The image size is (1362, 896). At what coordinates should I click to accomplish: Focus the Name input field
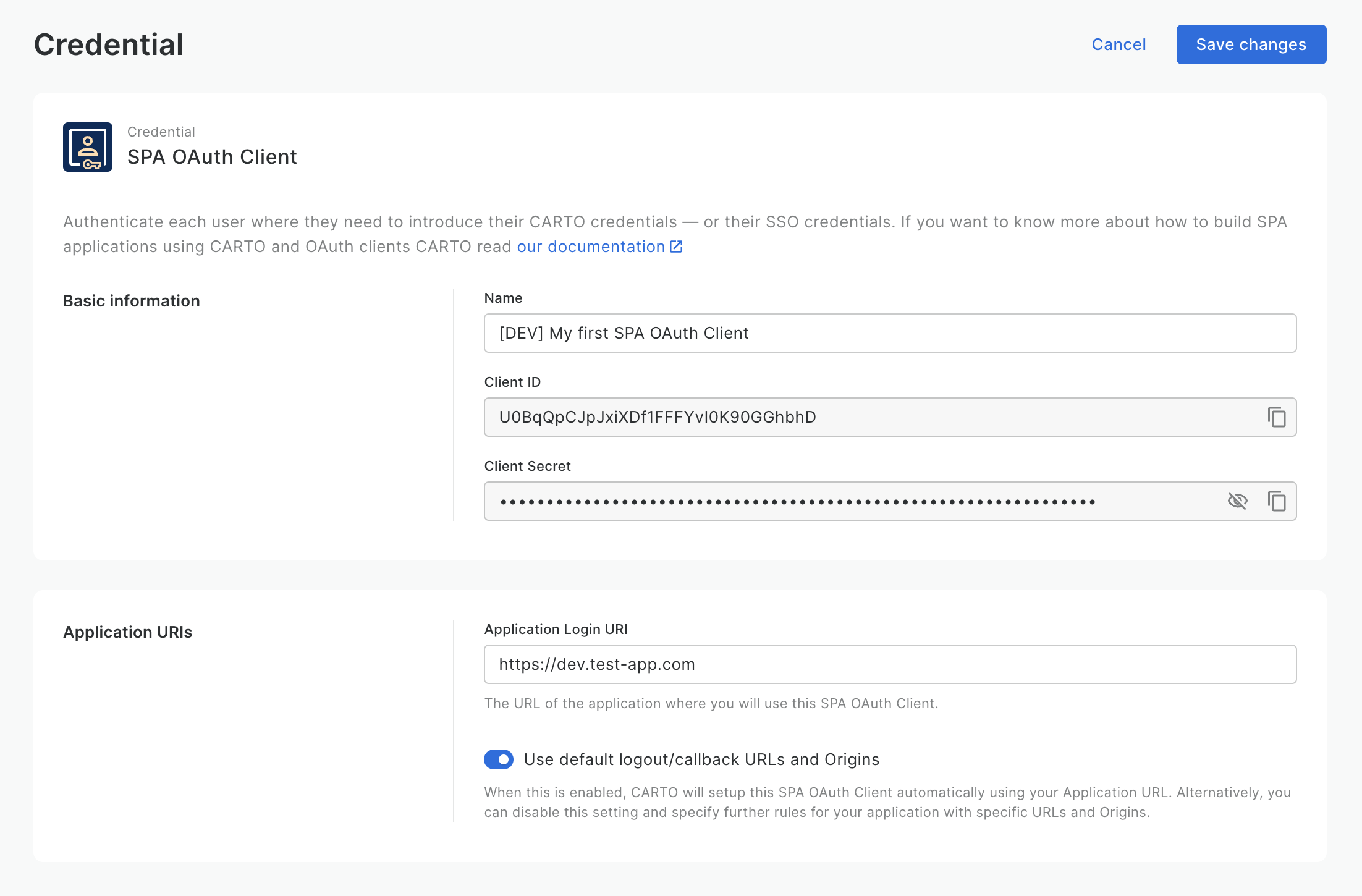pos(890,333)
